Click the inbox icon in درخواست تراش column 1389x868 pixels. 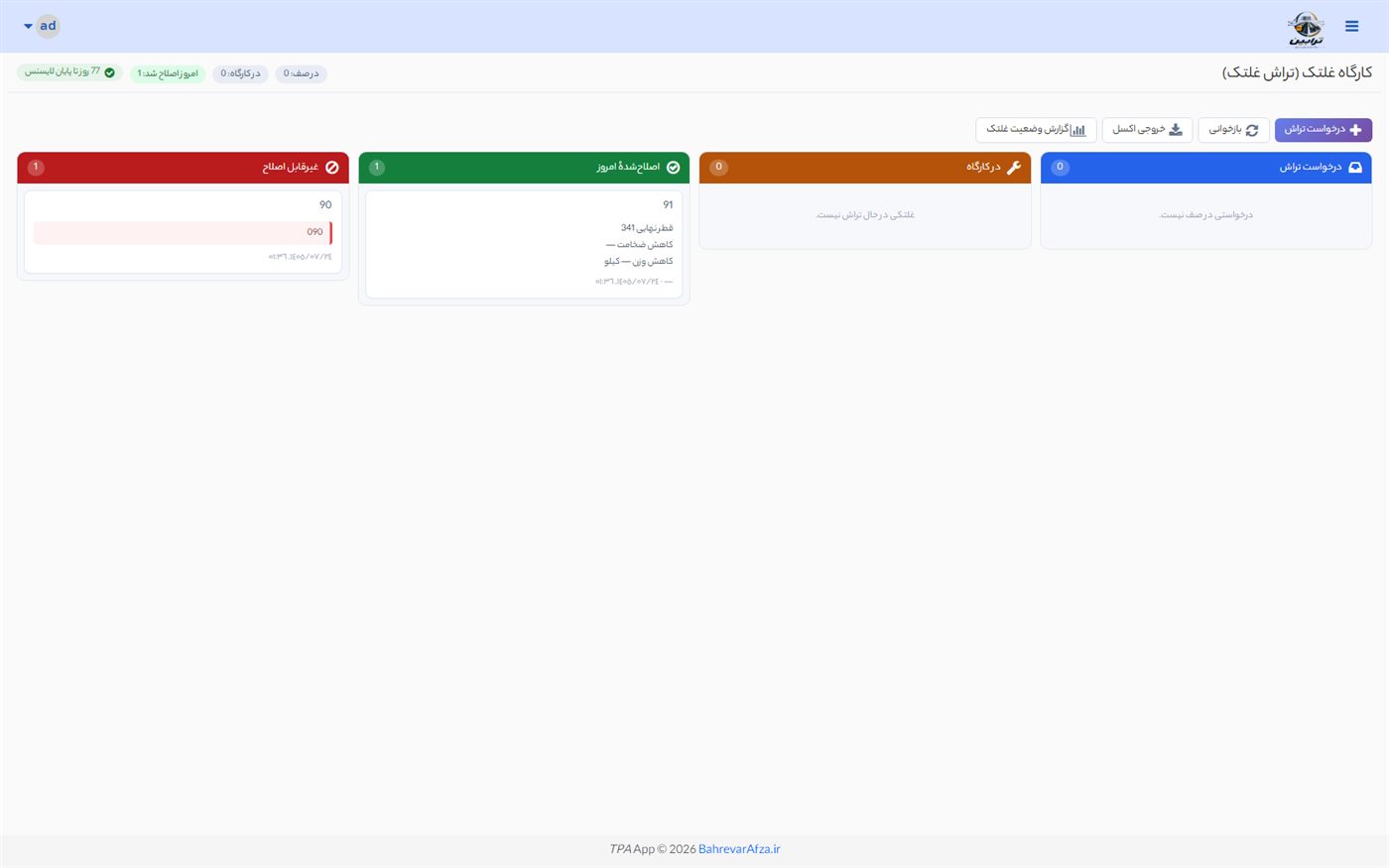1355,168
